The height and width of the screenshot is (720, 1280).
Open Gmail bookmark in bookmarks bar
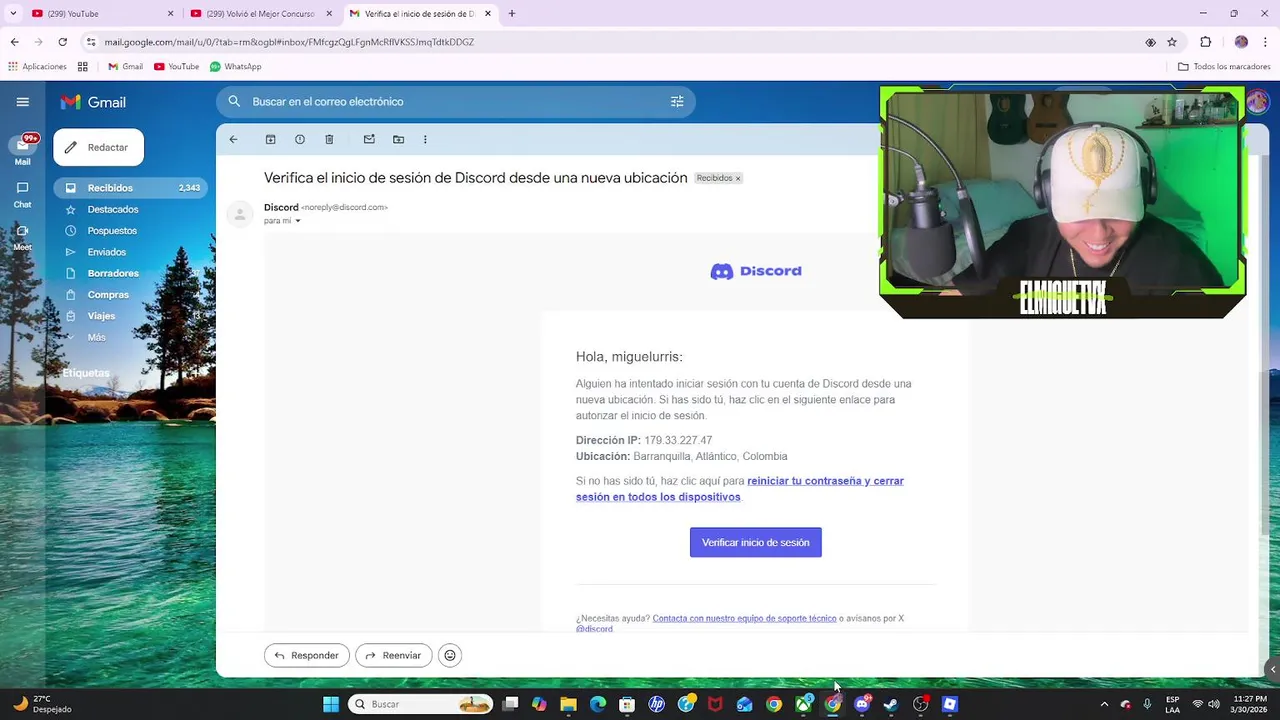pos(125,66)
